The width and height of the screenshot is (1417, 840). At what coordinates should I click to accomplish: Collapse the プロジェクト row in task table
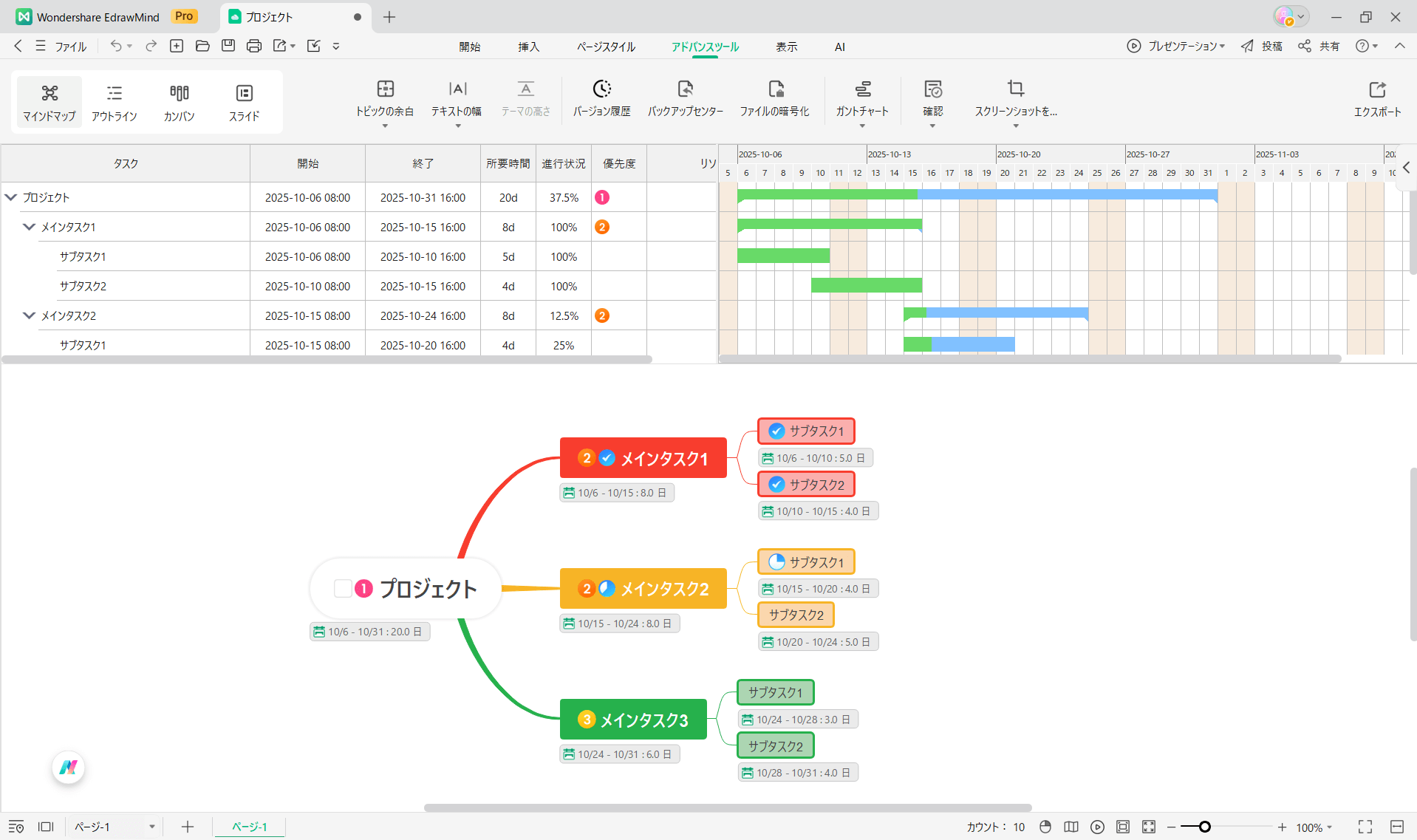coord(11,197)
